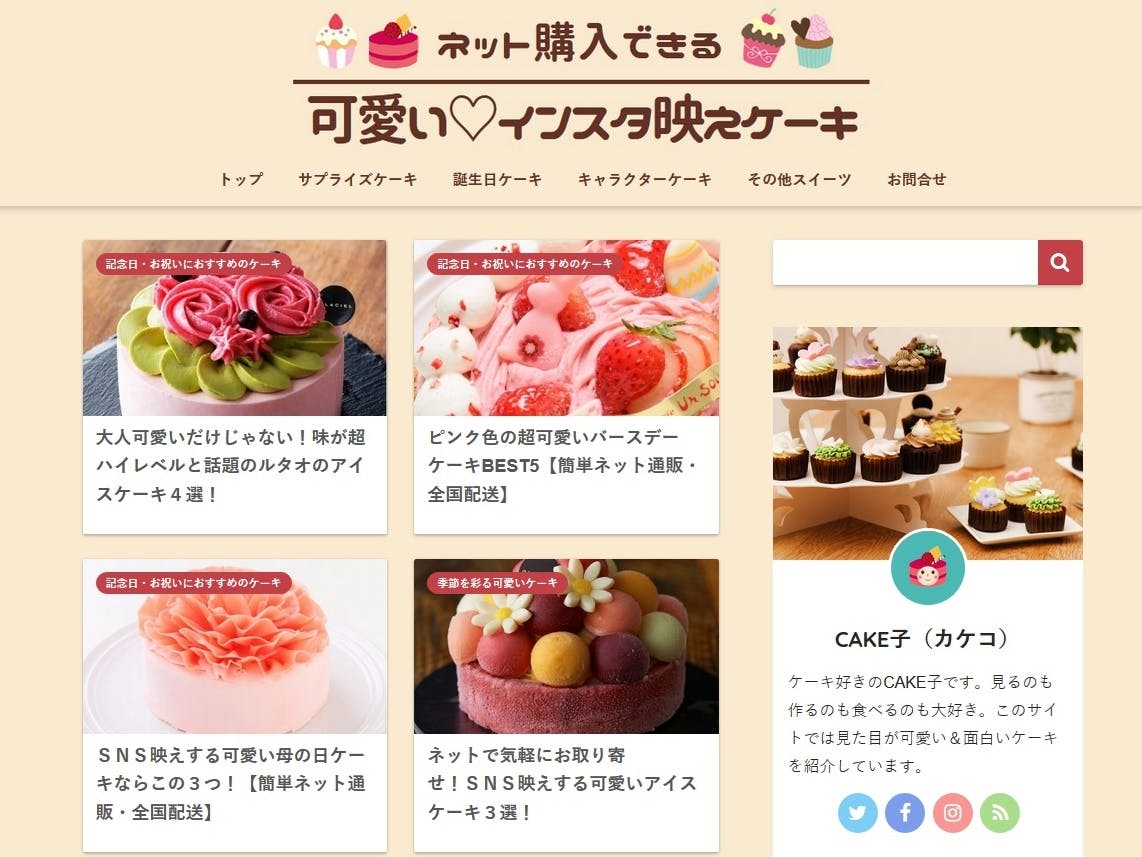Open the お問合せ contact page
The image size is (1142, 857).
[916, 179]
